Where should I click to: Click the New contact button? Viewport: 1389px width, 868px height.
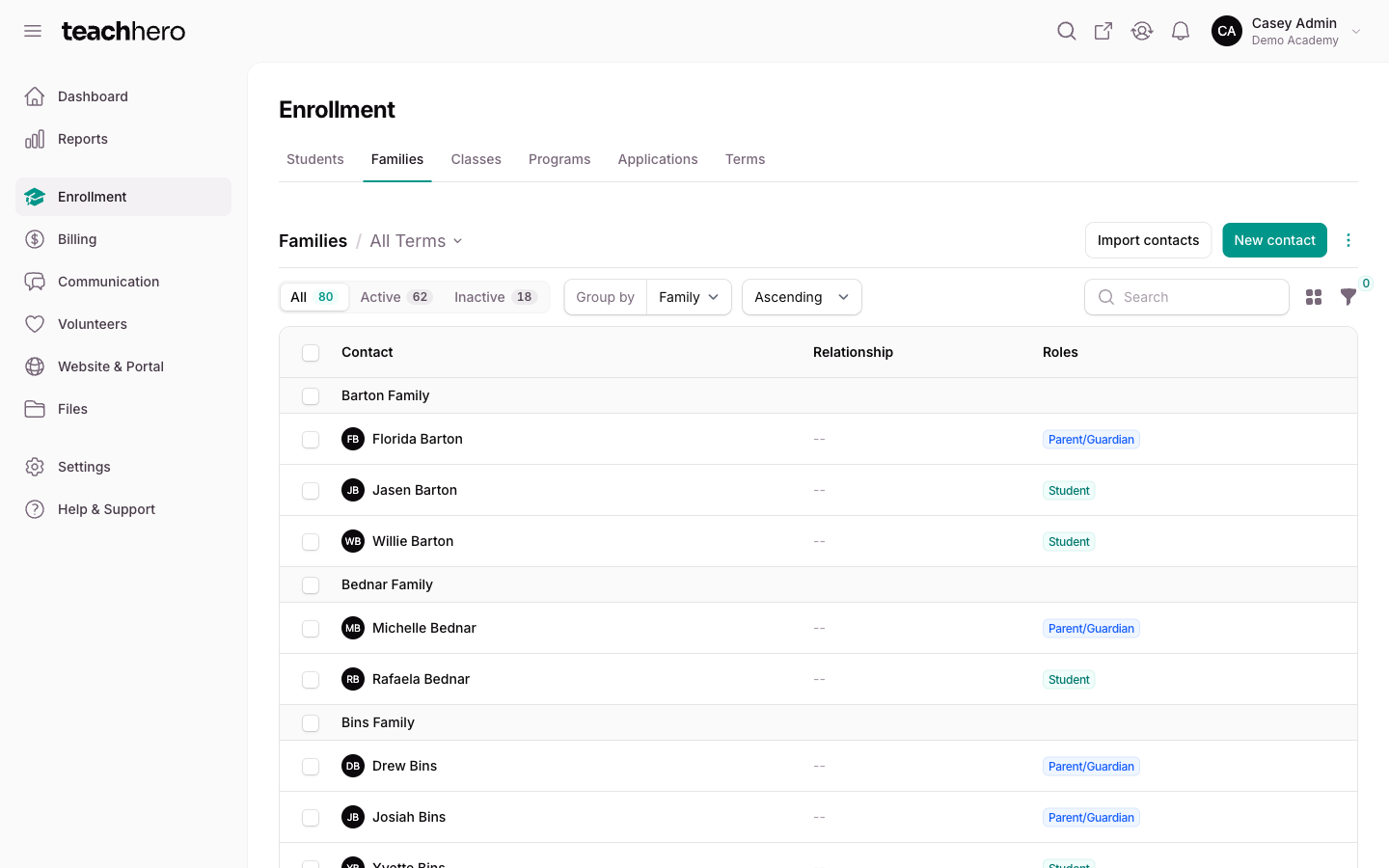(1274, 240)
